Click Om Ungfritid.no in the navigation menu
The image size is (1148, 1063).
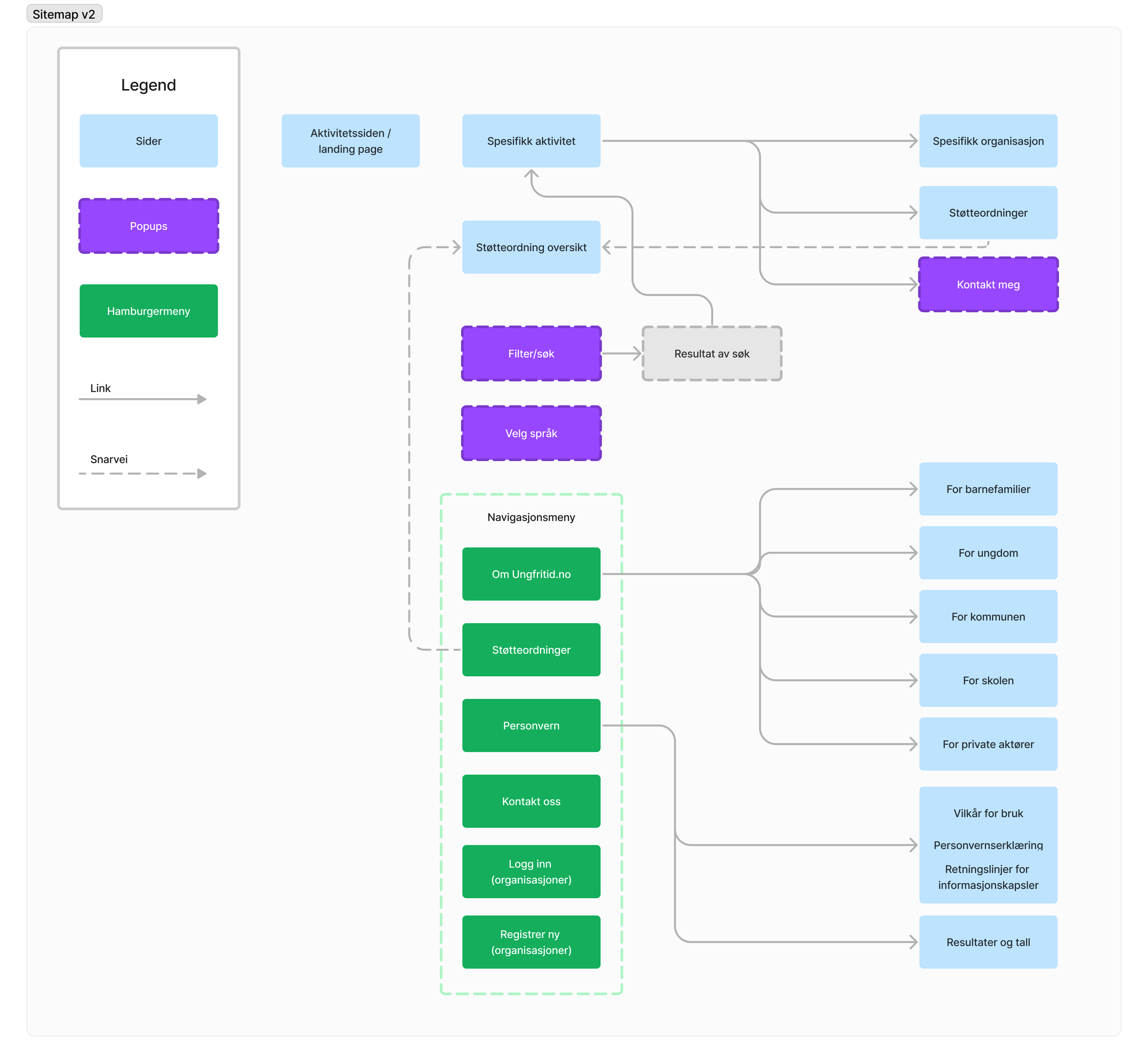tap(531, 574)
